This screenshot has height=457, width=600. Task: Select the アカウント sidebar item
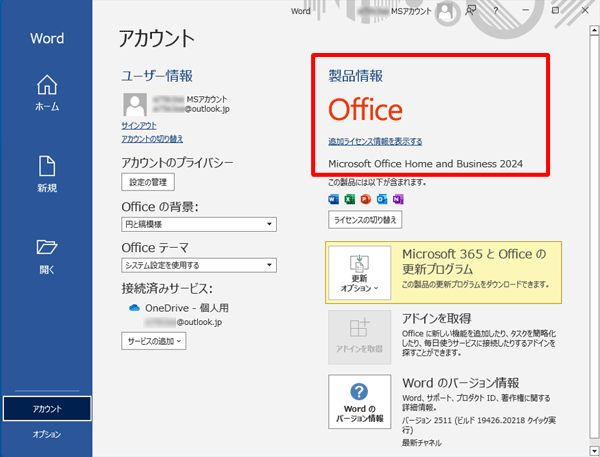pyautogui.click(x=47, y=408)
